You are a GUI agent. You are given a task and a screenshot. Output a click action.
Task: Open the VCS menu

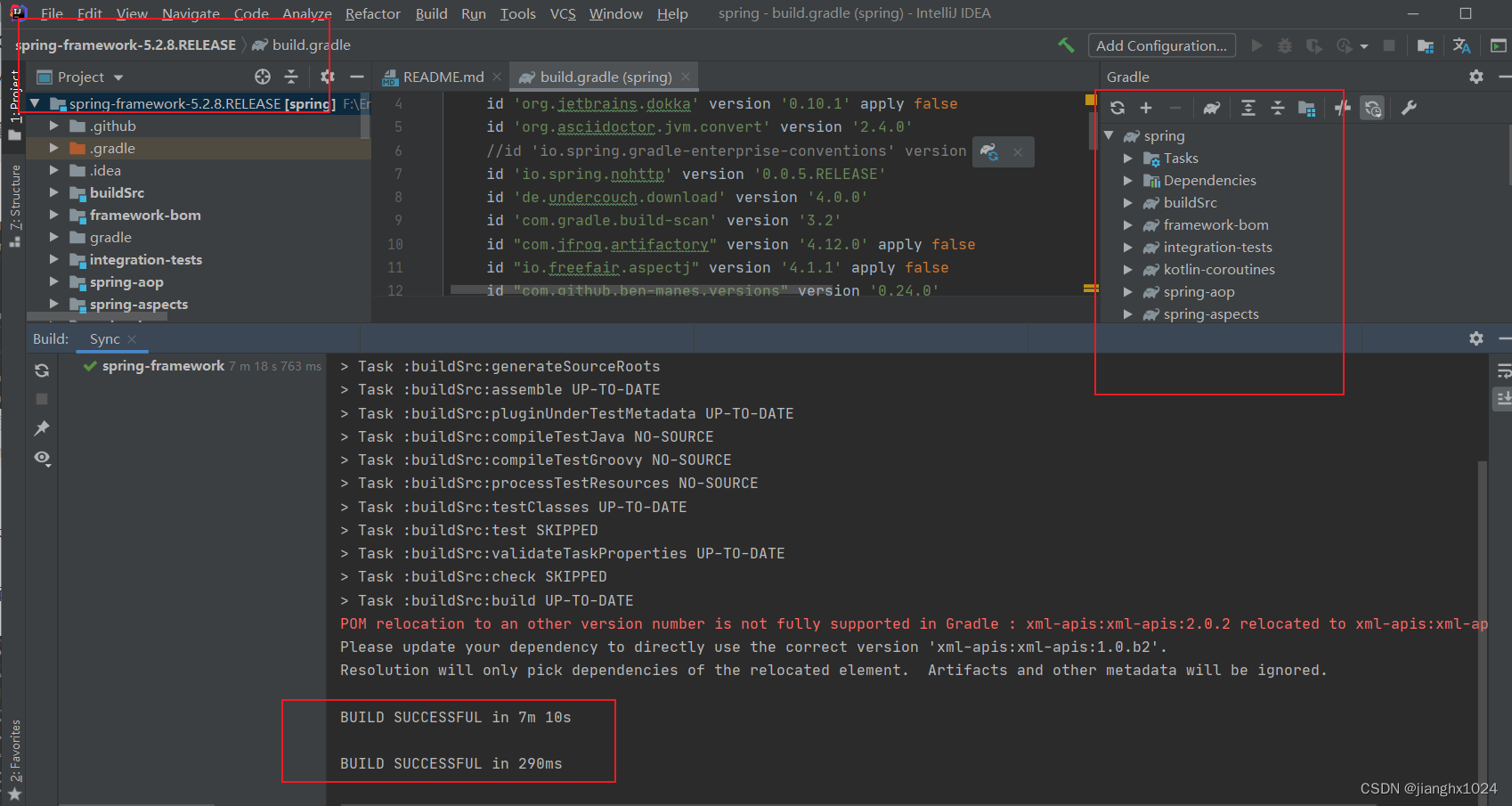(563, 13)
